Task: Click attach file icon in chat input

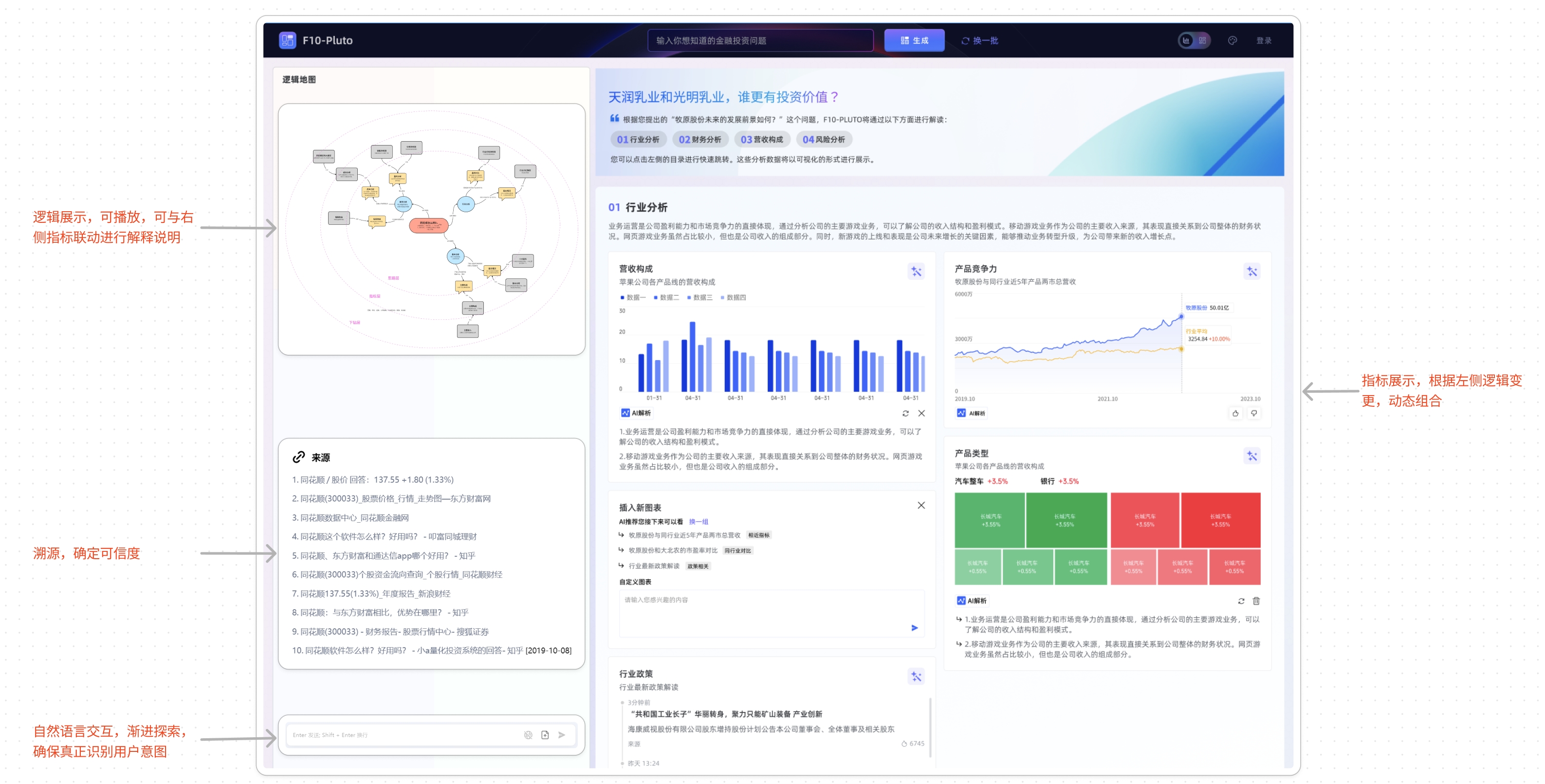Action: click(x=545, y=735)
